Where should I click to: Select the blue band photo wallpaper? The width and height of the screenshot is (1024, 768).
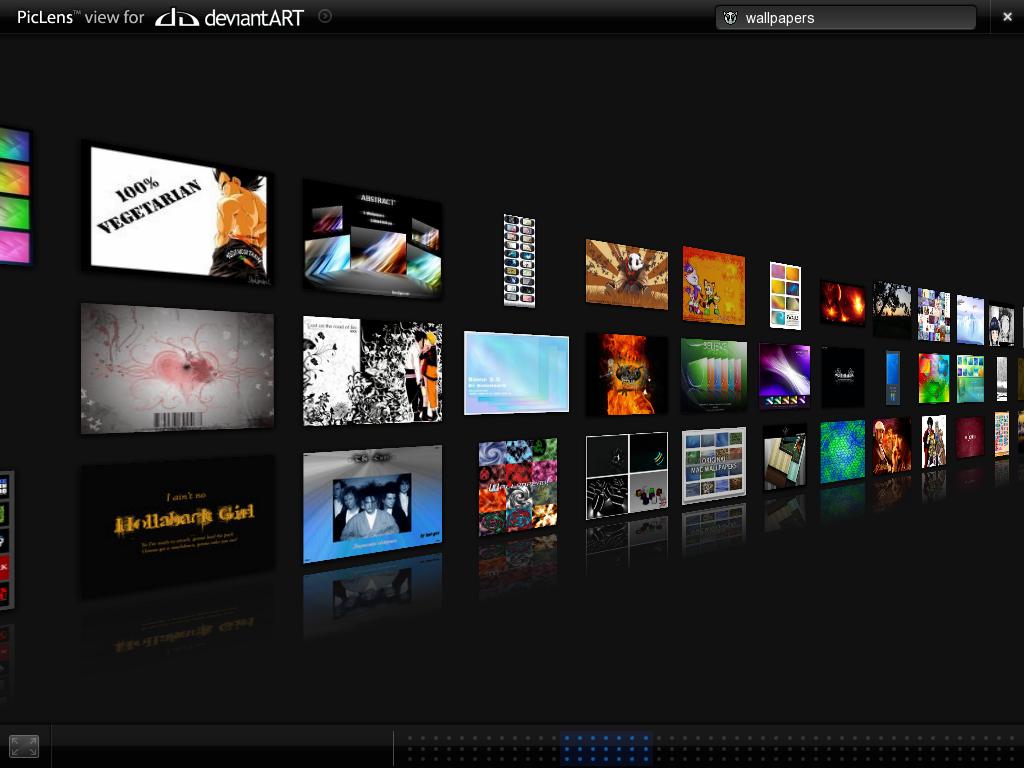coord(372,504)
